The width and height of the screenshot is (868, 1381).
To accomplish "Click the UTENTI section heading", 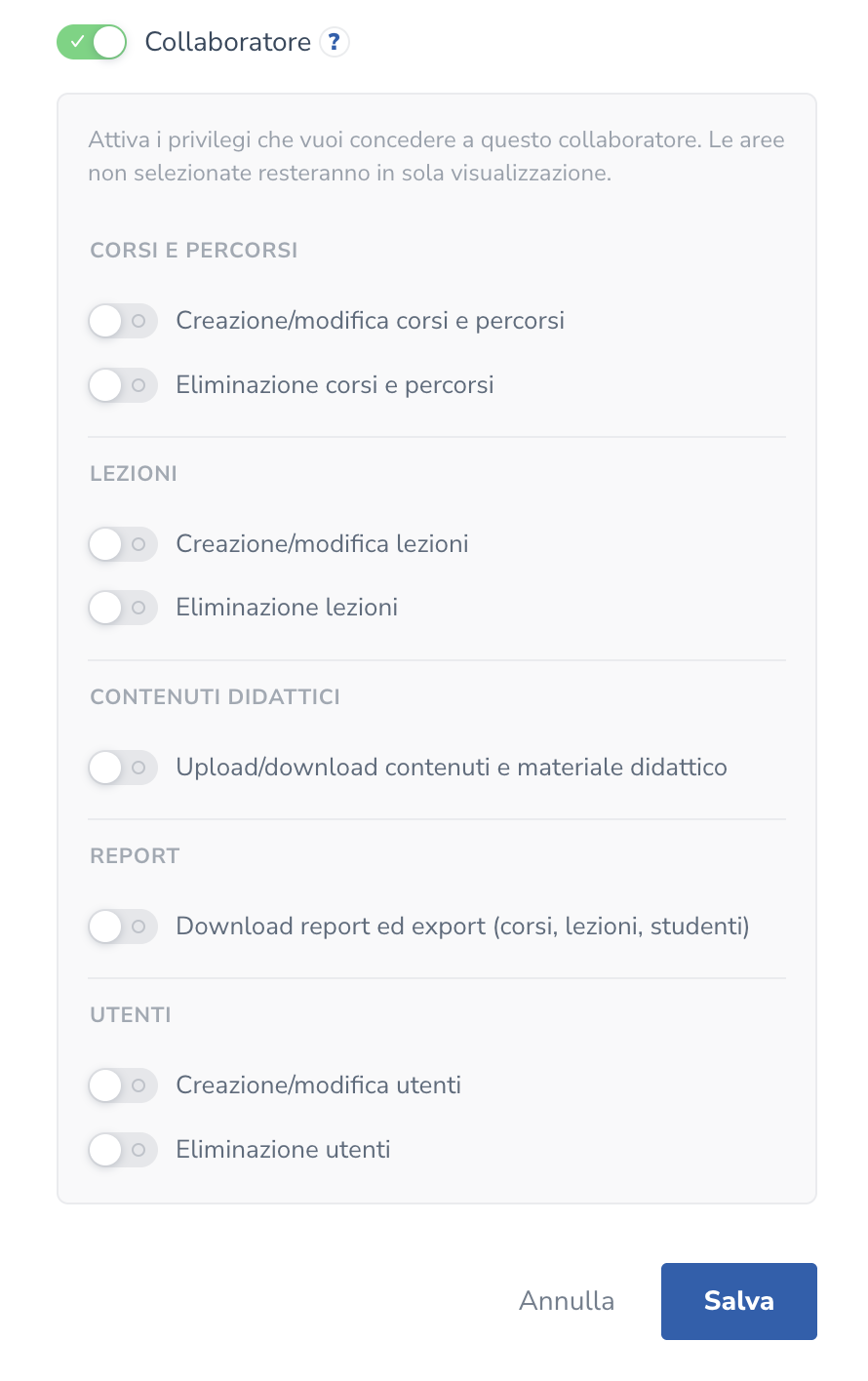I will pos(131,1015).
